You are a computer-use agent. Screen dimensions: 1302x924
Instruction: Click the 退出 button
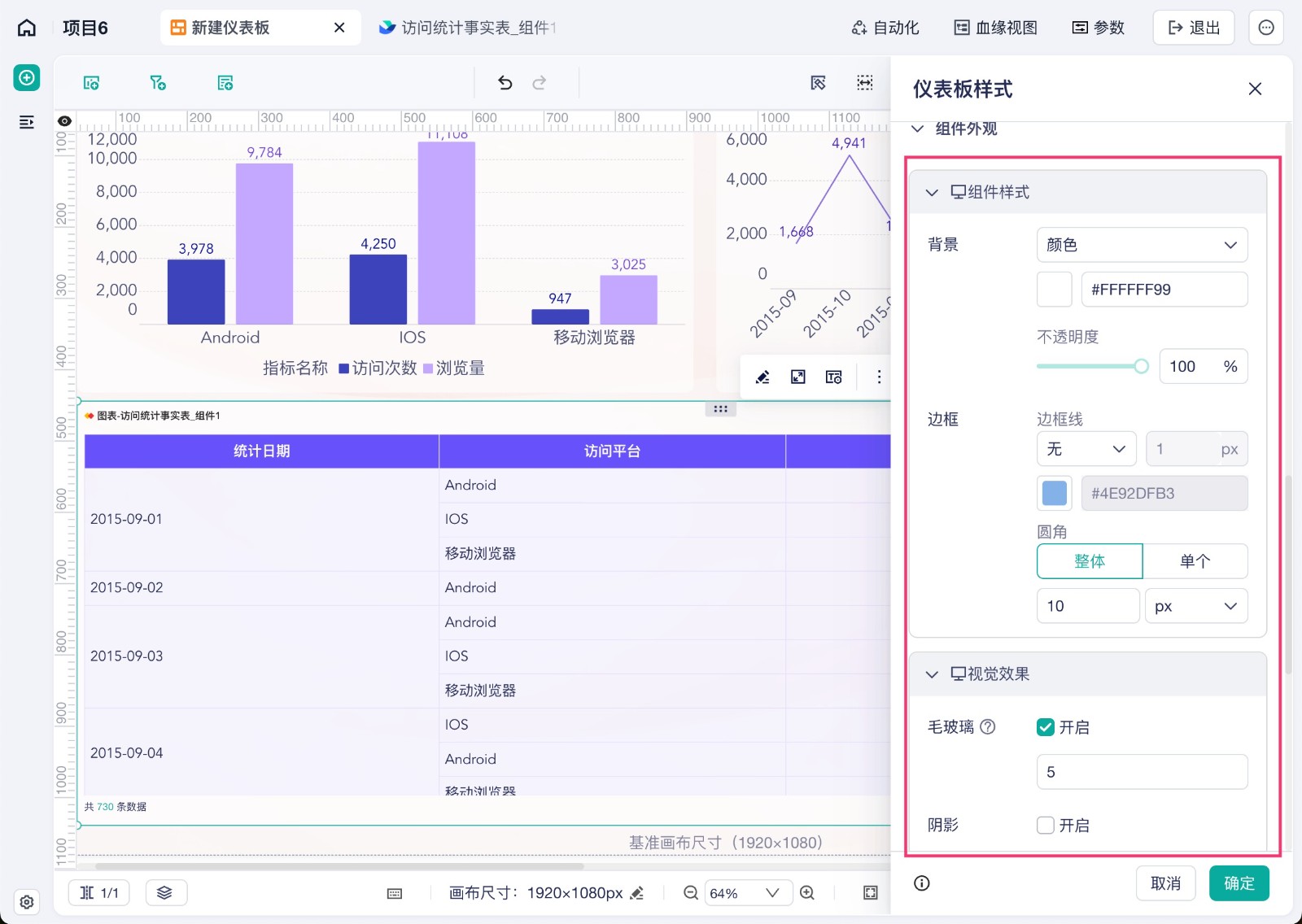(1194, 28)
